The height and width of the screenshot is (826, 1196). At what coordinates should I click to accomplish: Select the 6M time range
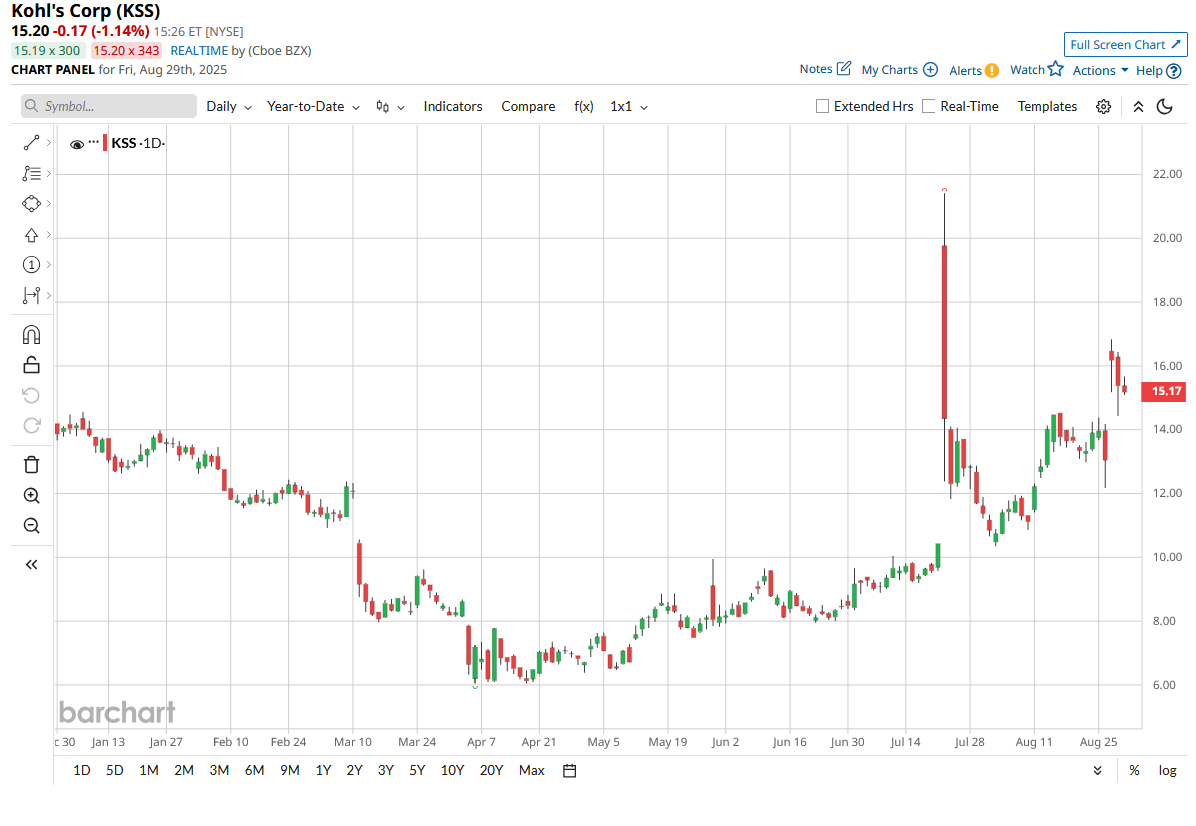point(254,770)
